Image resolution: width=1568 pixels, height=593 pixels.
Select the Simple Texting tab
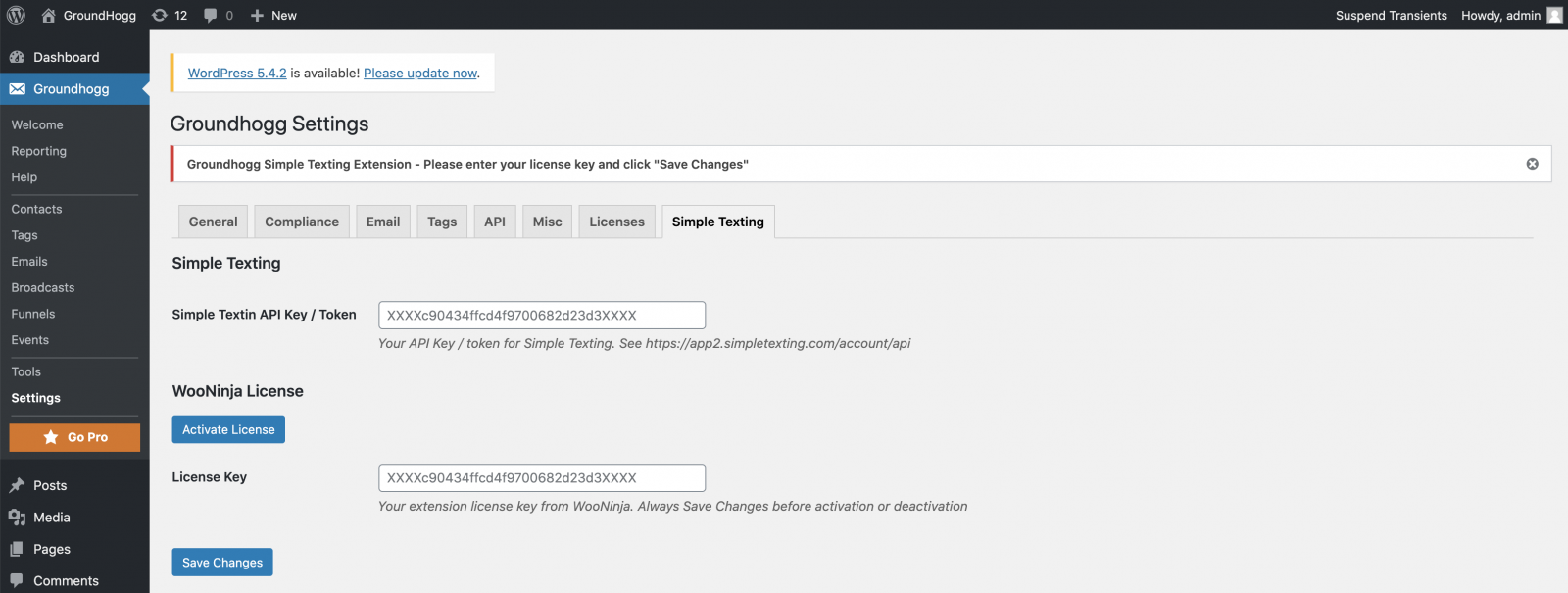(718, 222)
